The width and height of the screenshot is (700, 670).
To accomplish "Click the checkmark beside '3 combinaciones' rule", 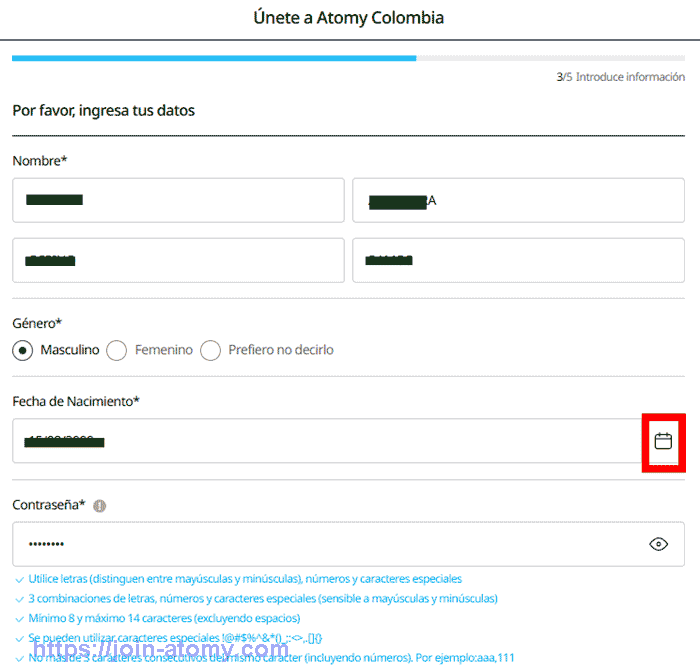I will click(x=19, y=599).
